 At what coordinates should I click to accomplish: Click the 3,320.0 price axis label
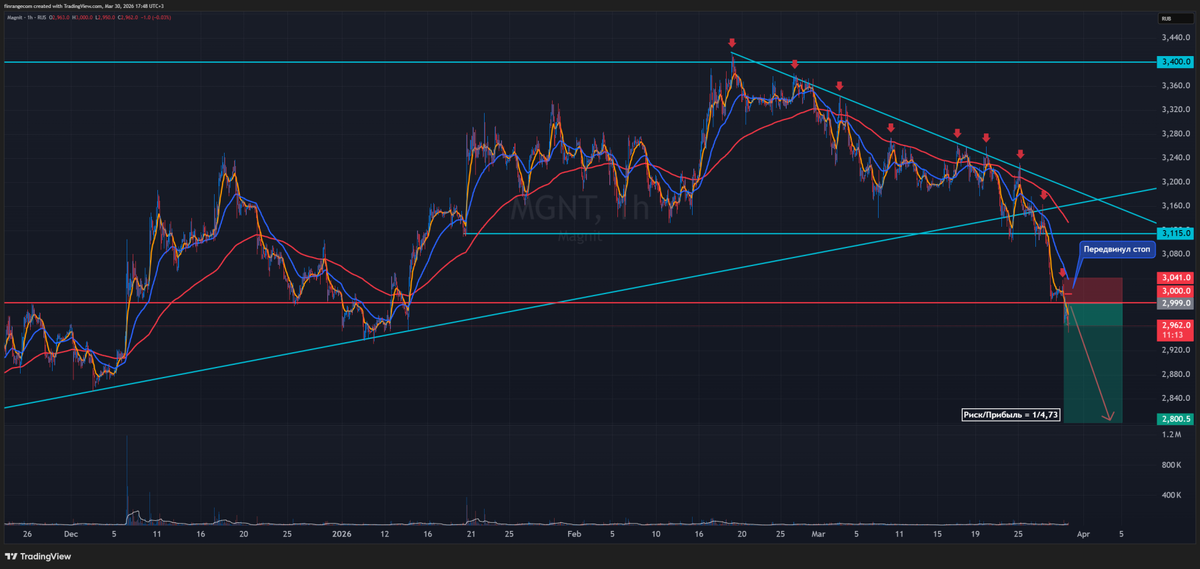click(1176, 110)
